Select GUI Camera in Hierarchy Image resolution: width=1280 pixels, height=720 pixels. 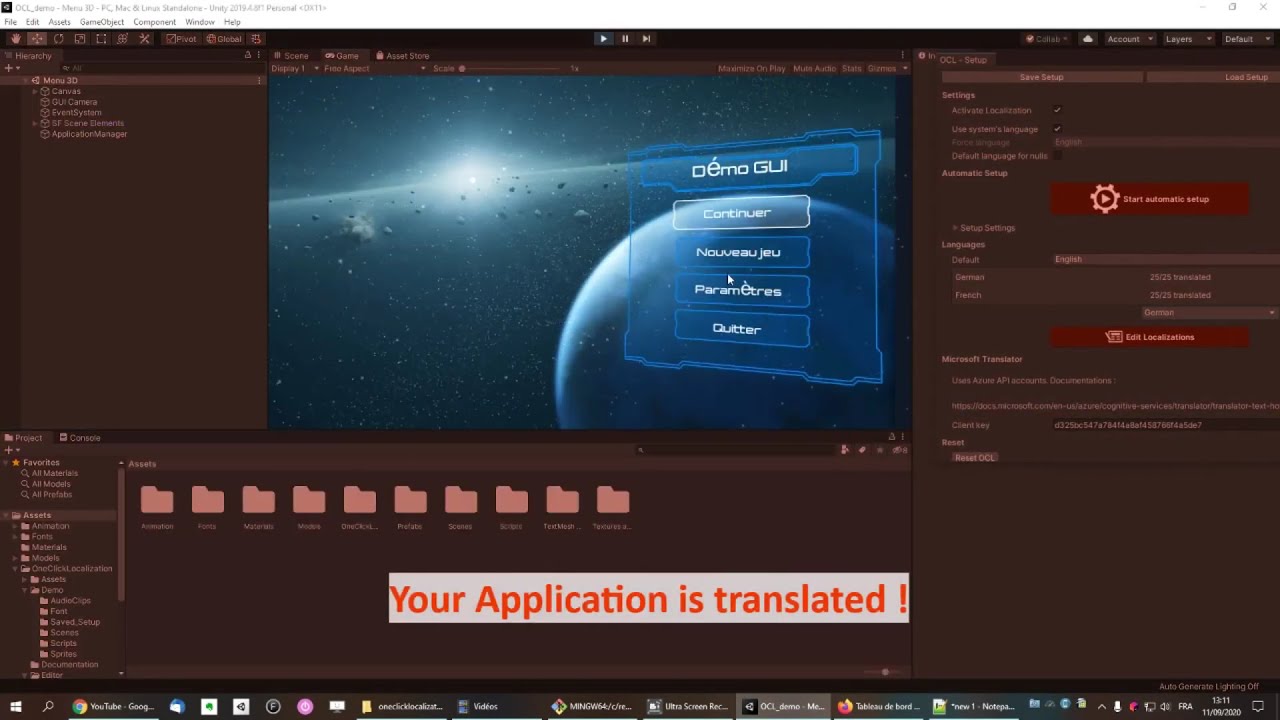(74, 102)
